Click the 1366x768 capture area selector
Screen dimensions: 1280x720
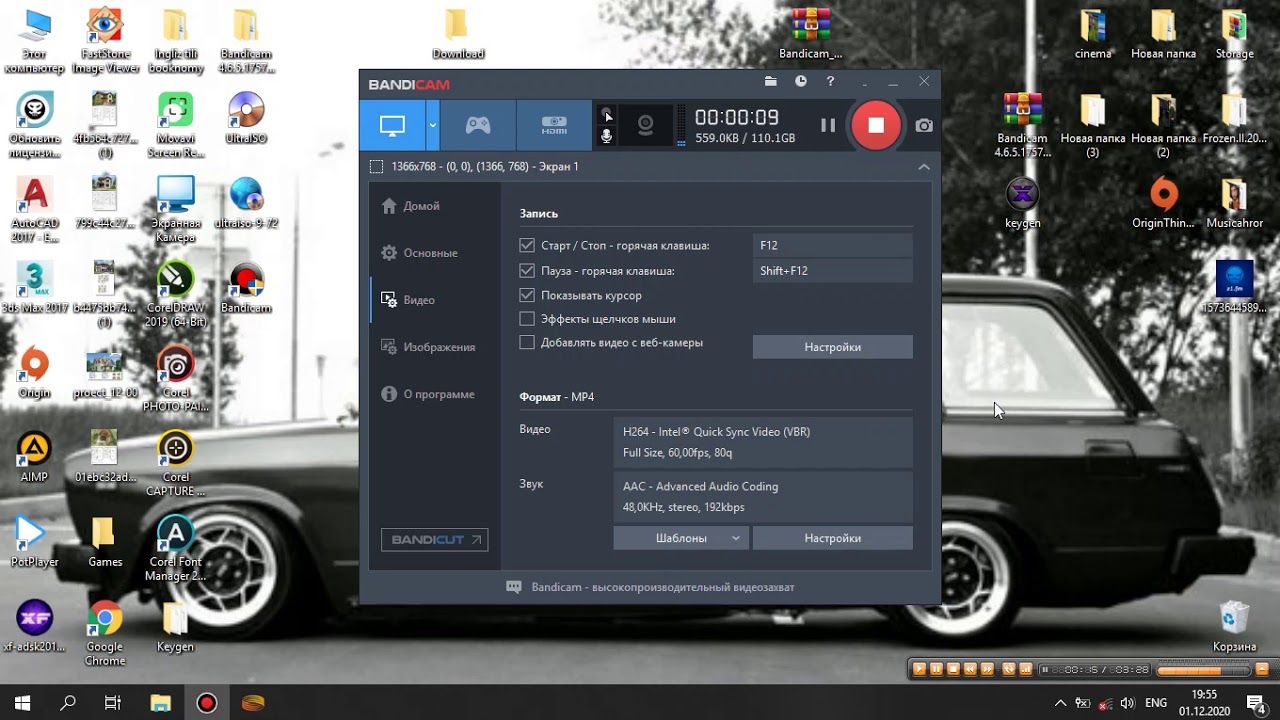coord(474,167)
